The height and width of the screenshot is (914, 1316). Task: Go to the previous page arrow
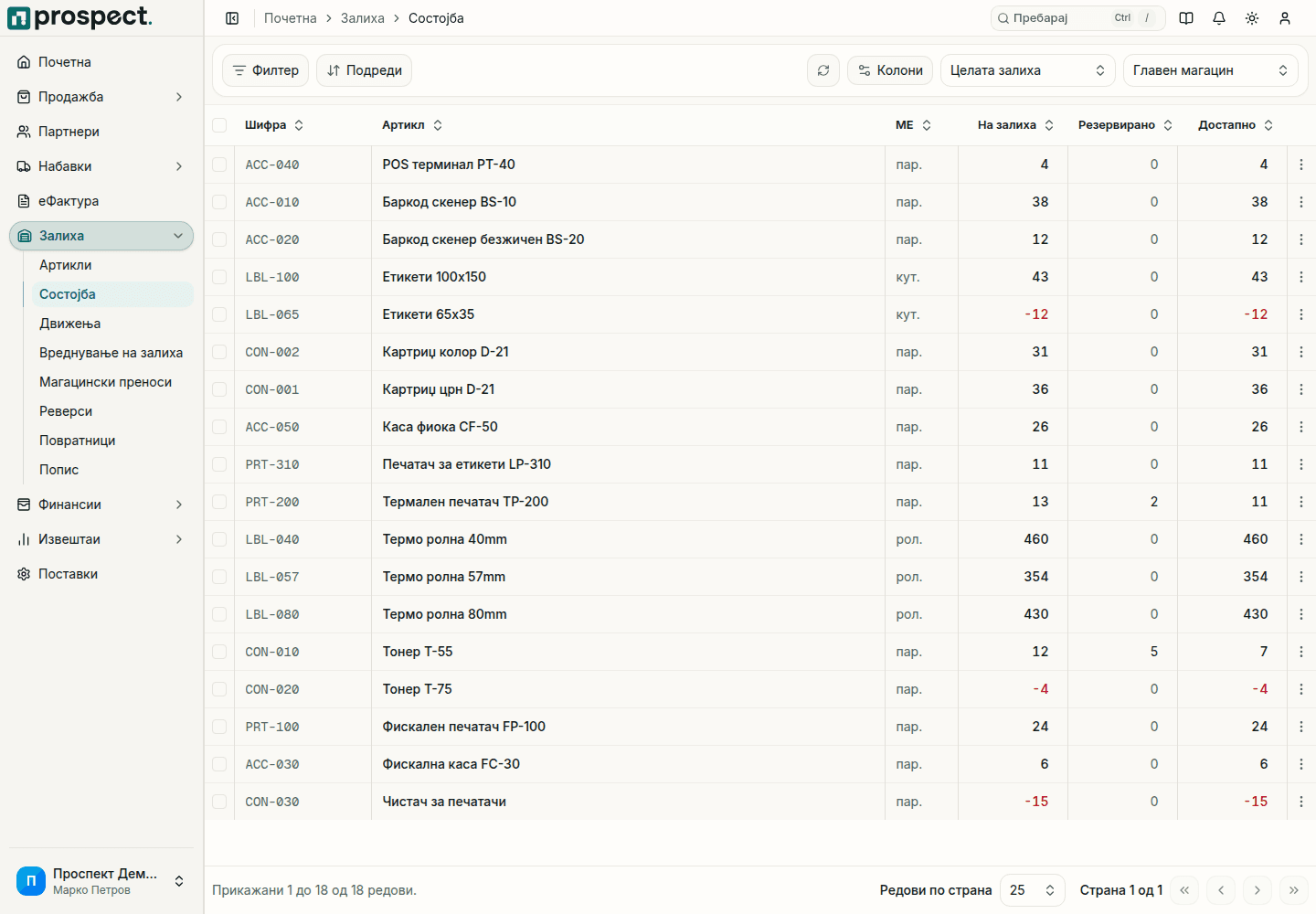[1221, 890]
